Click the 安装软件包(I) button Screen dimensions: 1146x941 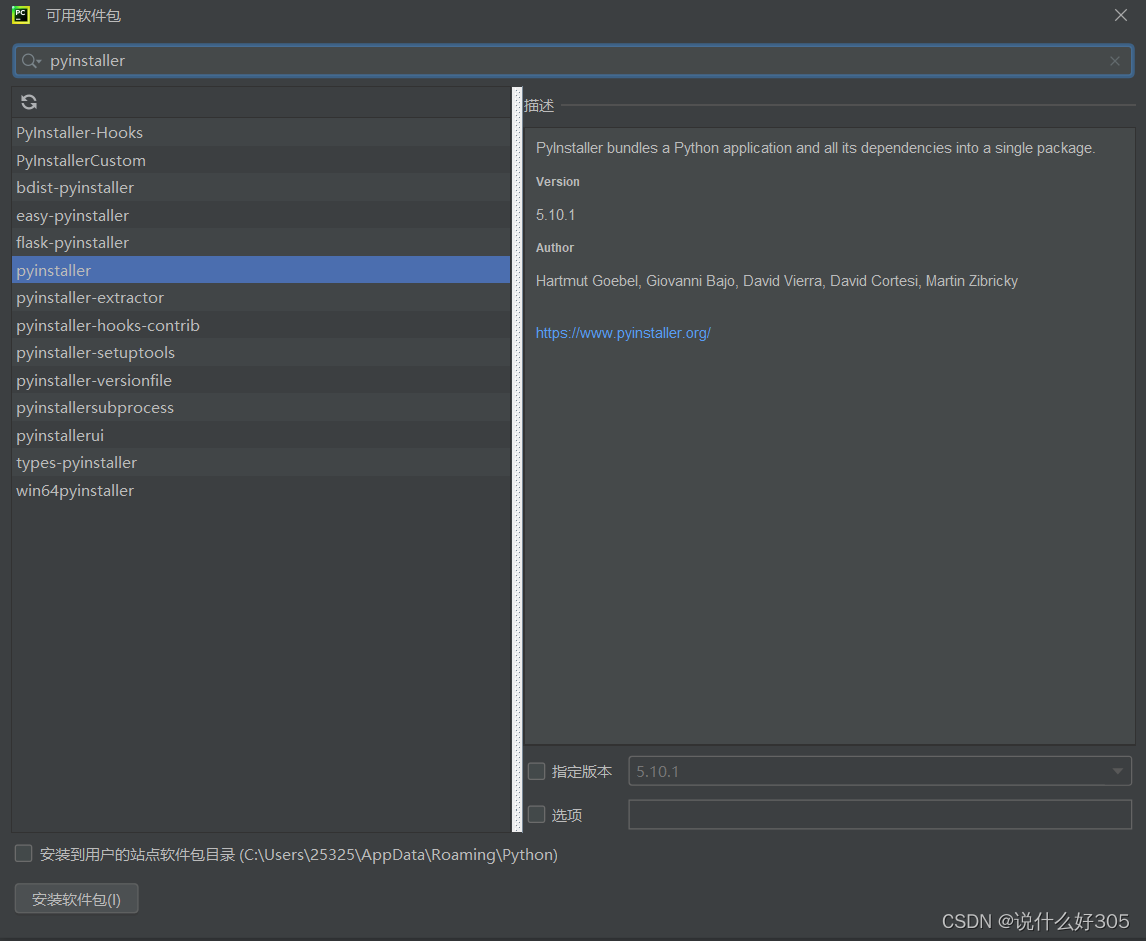tap(76, 898)
